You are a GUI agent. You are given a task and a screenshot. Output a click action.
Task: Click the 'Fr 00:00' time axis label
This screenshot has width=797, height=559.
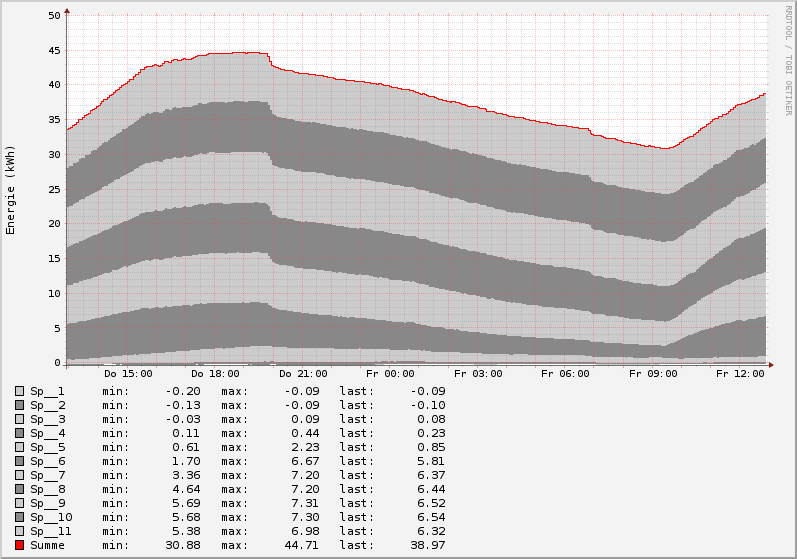[390, 374]
